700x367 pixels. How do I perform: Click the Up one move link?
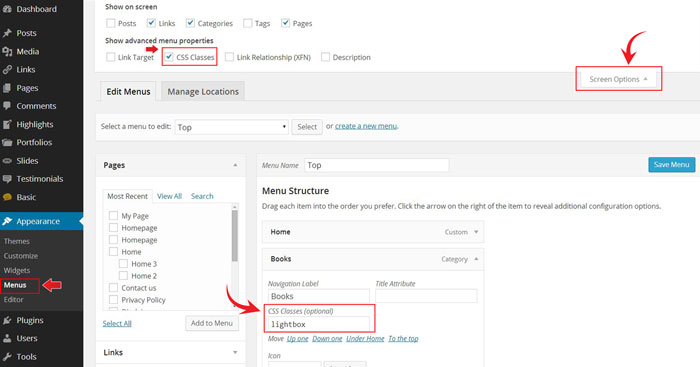tap(297, 338)
